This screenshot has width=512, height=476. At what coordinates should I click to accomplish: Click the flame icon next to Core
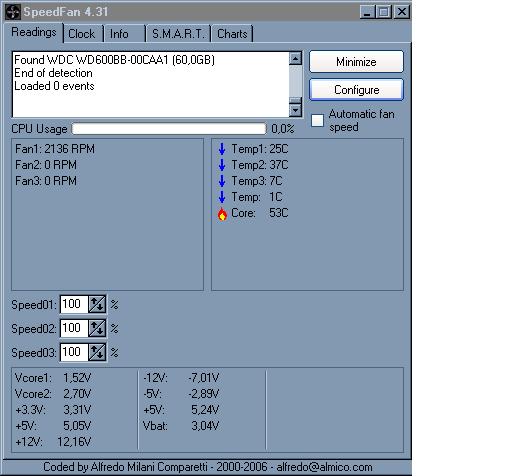(x=222, y=214)
